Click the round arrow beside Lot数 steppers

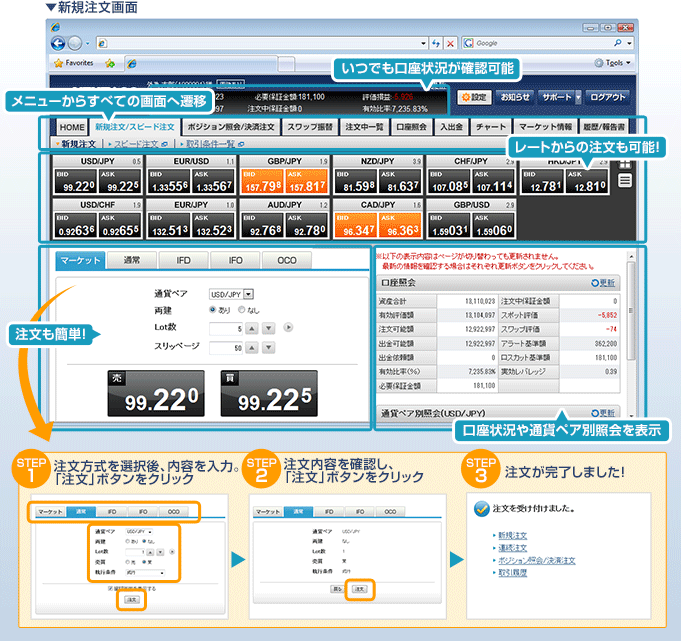pyautogui.click(x=288, y=327)
